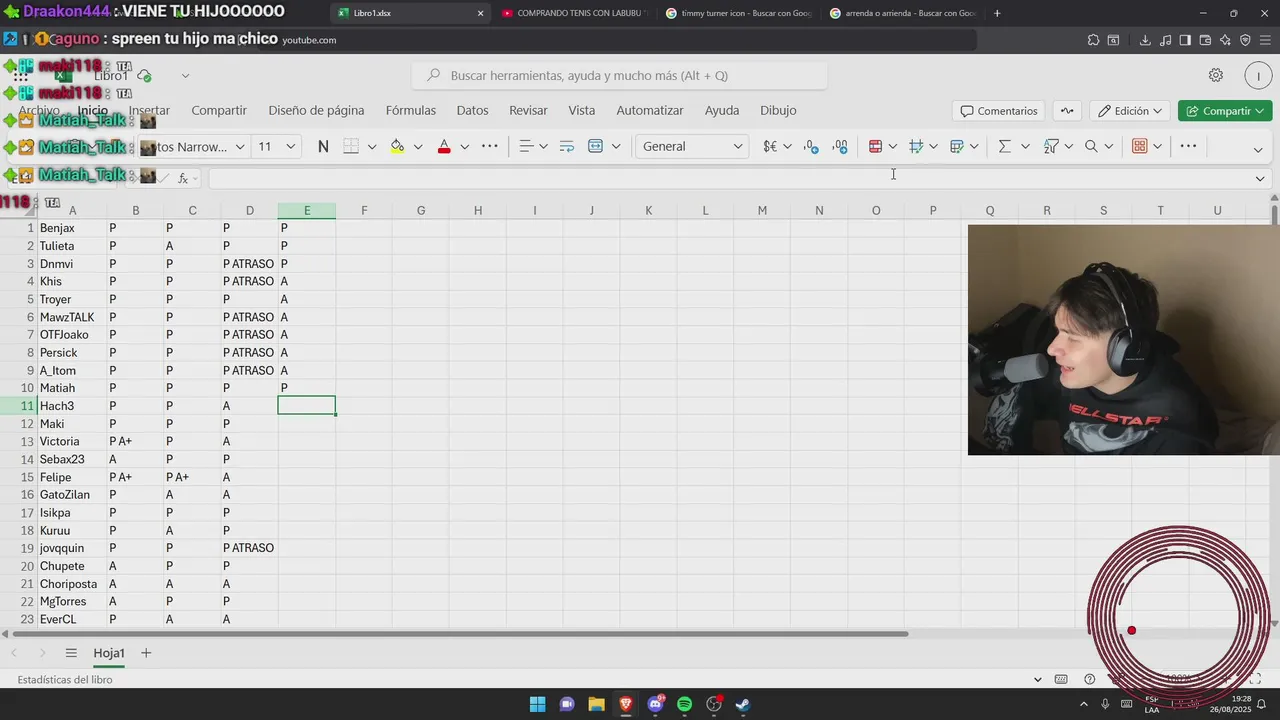Click the format as table icon

click(x=956, y=146)
